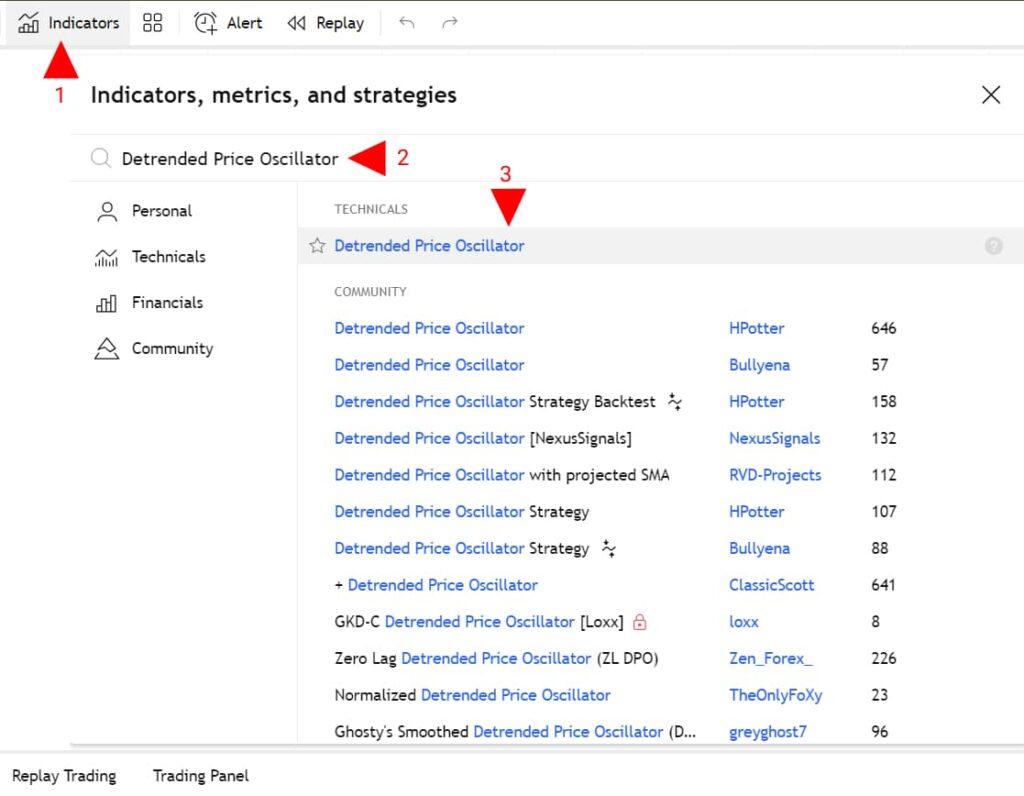Open author HPotter's profile link
The width and height of the screenshot is (1024, 796).
coord(756,328)
